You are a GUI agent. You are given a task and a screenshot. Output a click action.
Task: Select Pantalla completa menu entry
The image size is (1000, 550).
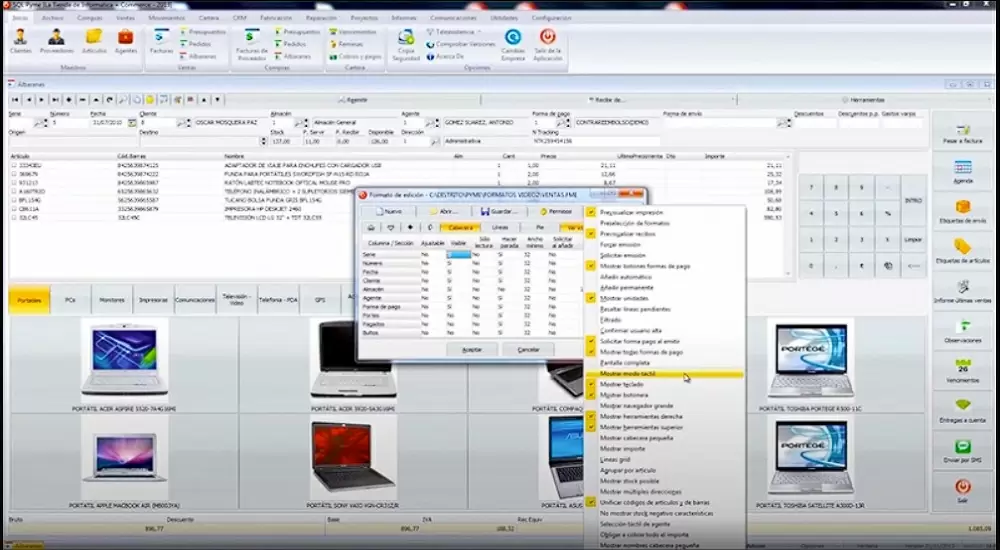[624, 363]
